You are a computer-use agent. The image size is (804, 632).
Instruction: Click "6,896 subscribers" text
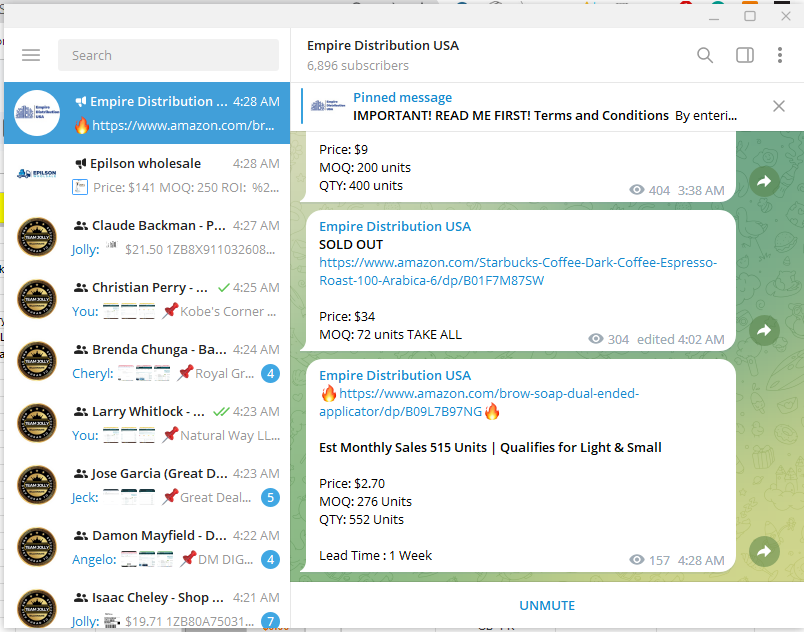(358, 66)
